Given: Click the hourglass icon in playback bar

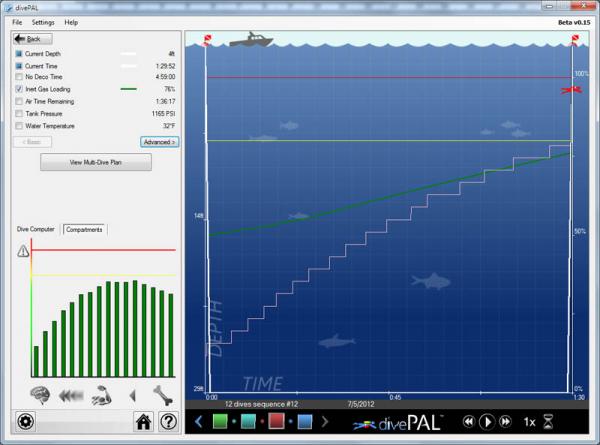Looking at the screenshot, I should [547, 422].
